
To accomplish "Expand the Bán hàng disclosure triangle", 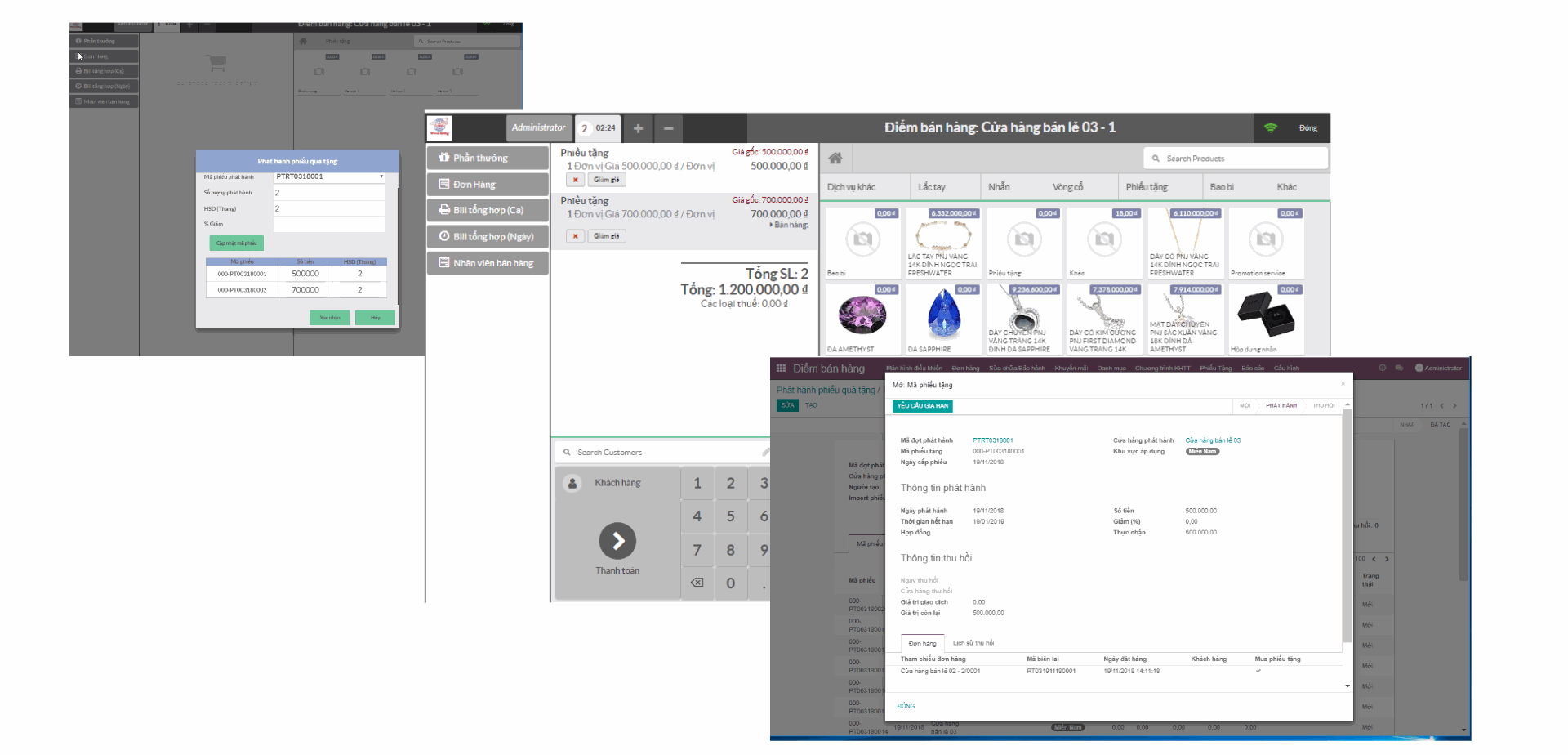I will (769, 225).
